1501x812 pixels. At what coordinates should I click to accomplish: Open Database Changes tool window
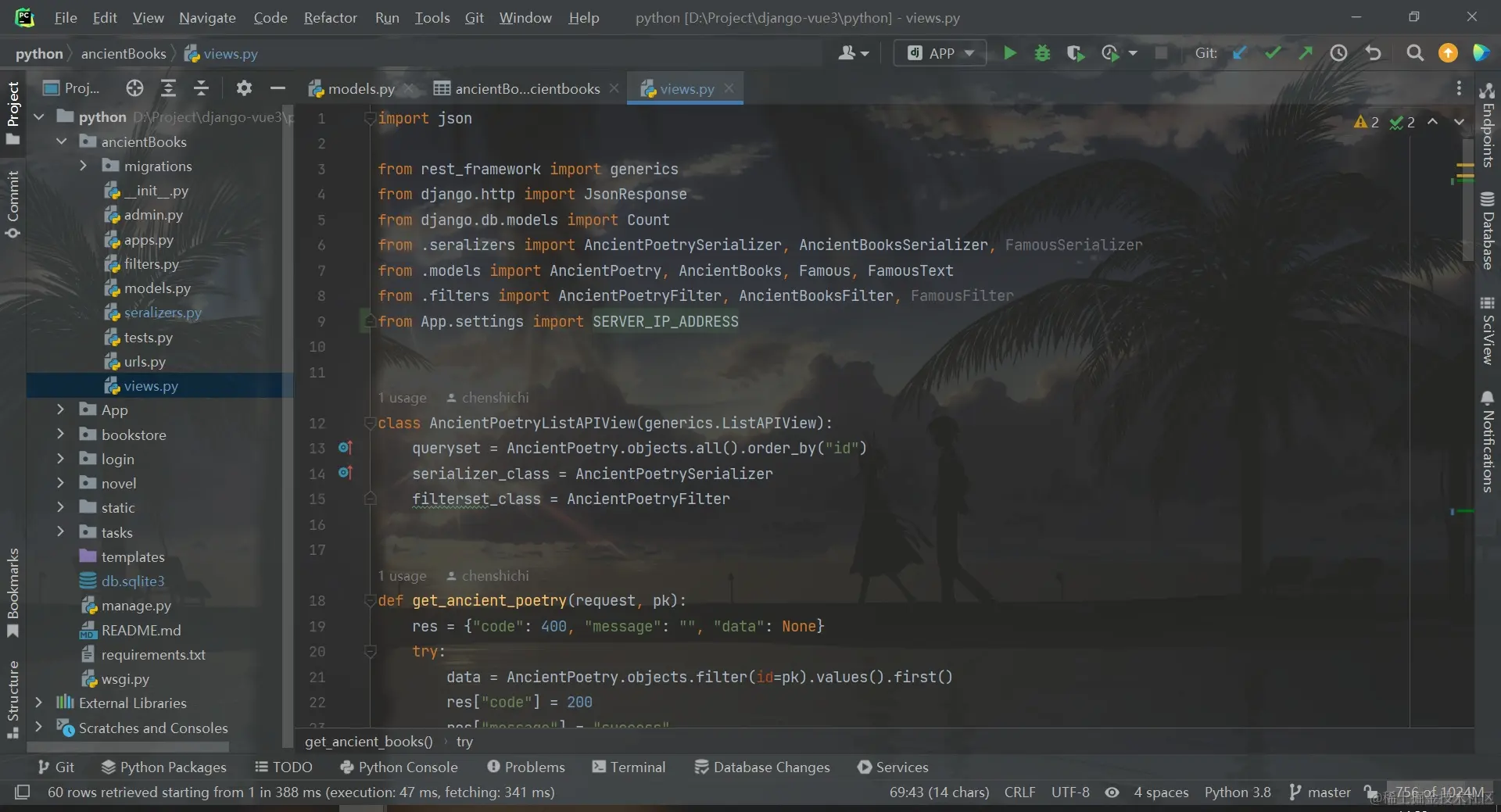click(762, 767)
